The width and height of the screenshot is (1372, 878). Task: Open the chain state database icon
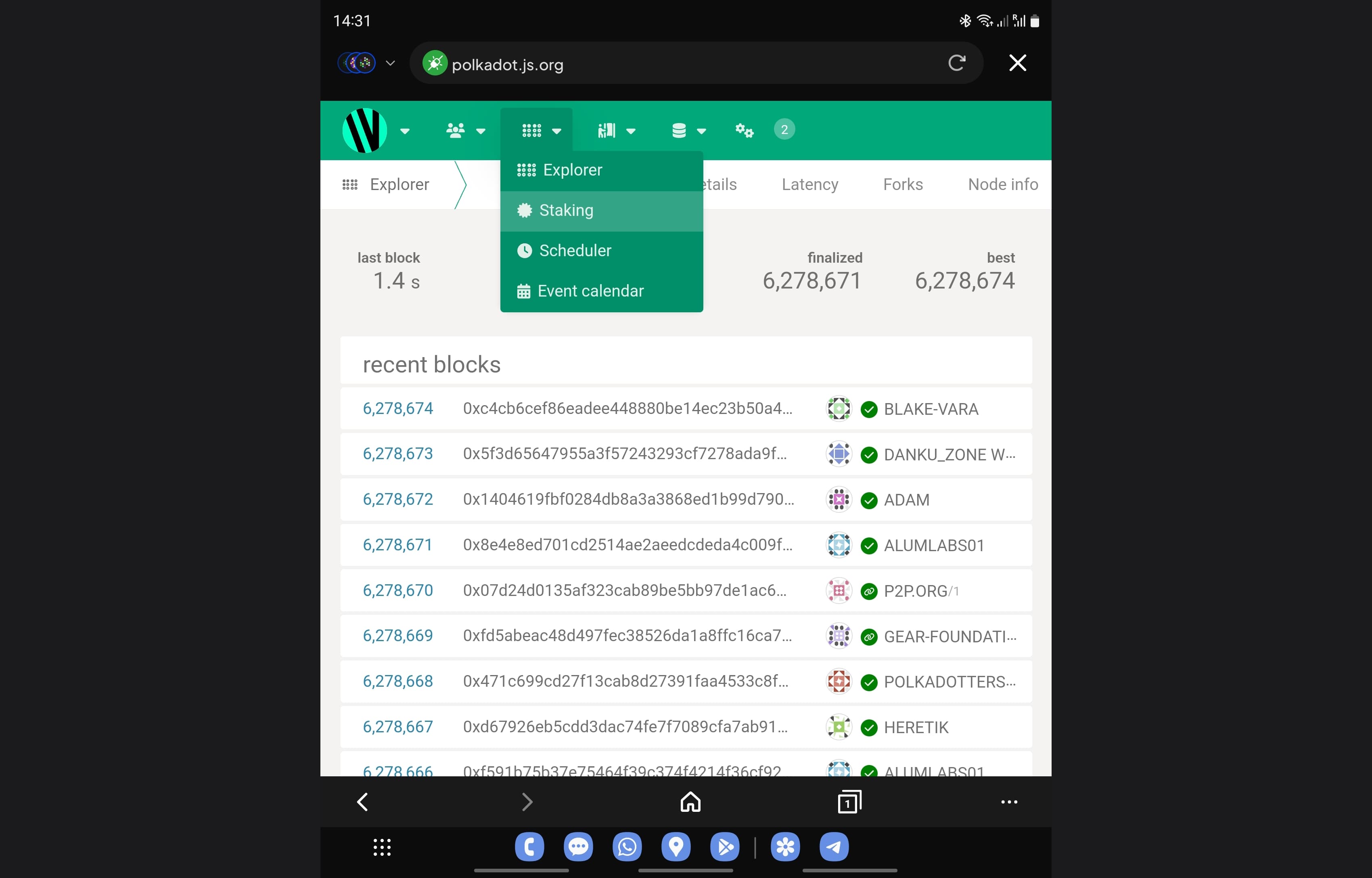coord(680,130)
